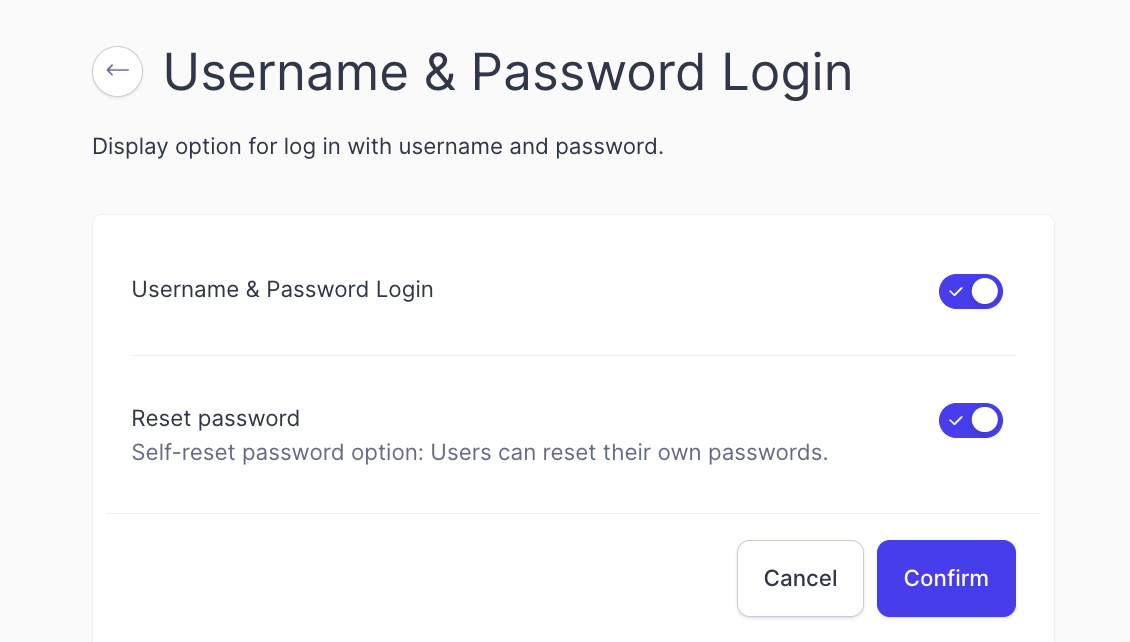Image resolution: width=1130 pixels, height=642 pixels.
Task: Click the page heading Username & Password Login
Action: (x=508, y=73)
